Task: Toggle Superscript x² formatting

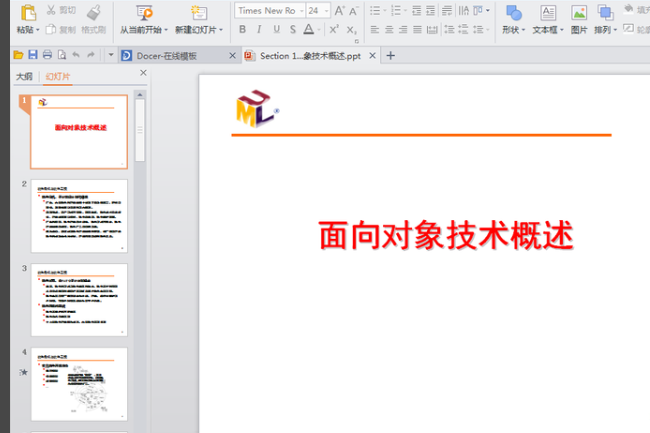Action: 334,29
